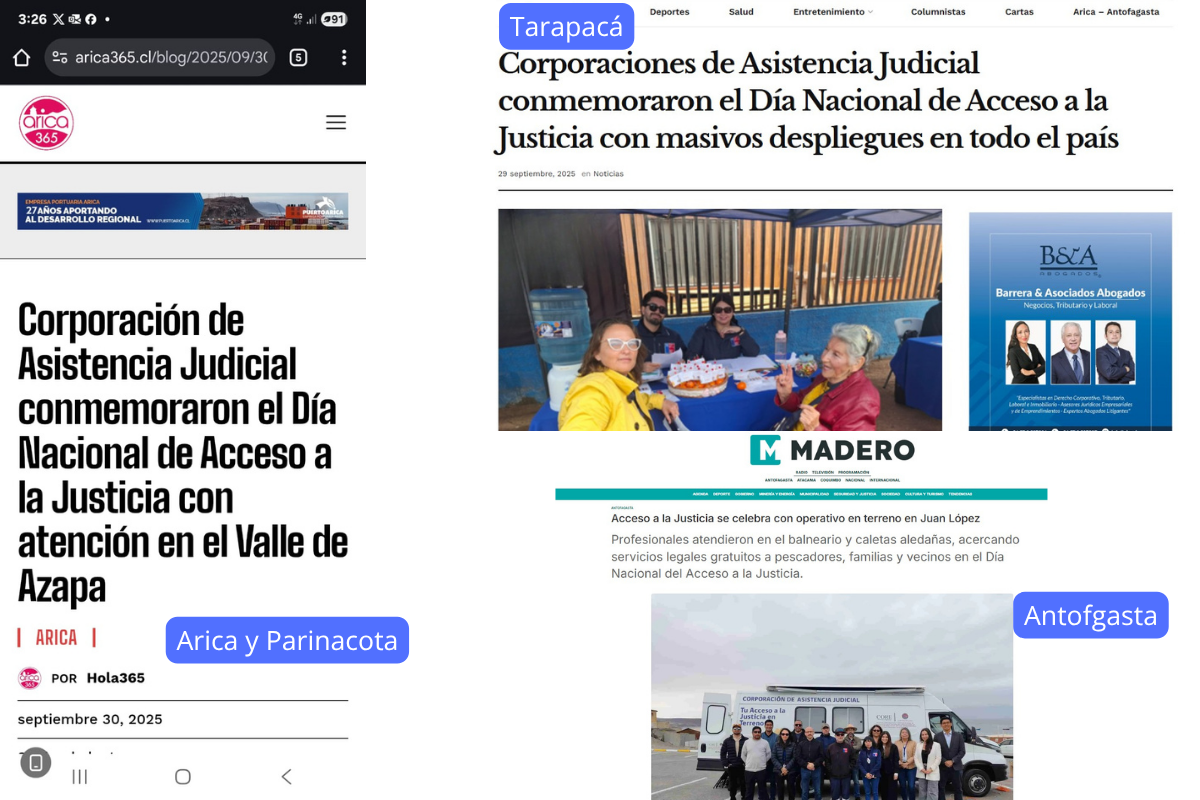1200x800 pixels.
Task: Tap the Android back navigation arrow
Action: click(286, 776)
